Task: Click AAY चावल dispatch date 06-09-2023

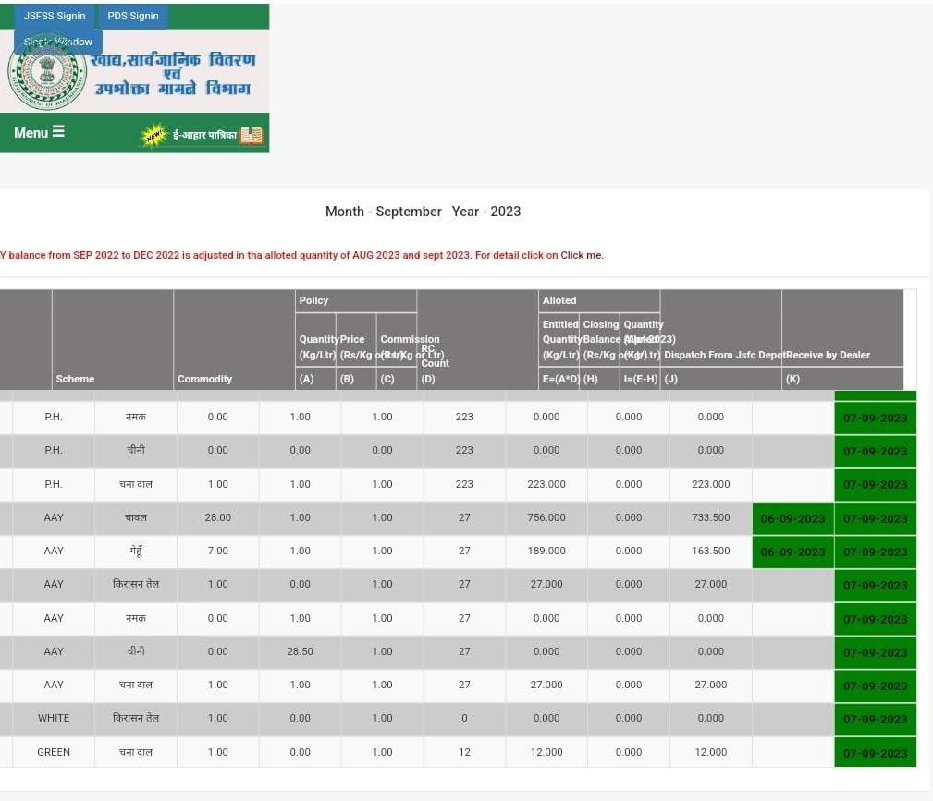Action: click(x=792, y=518)
